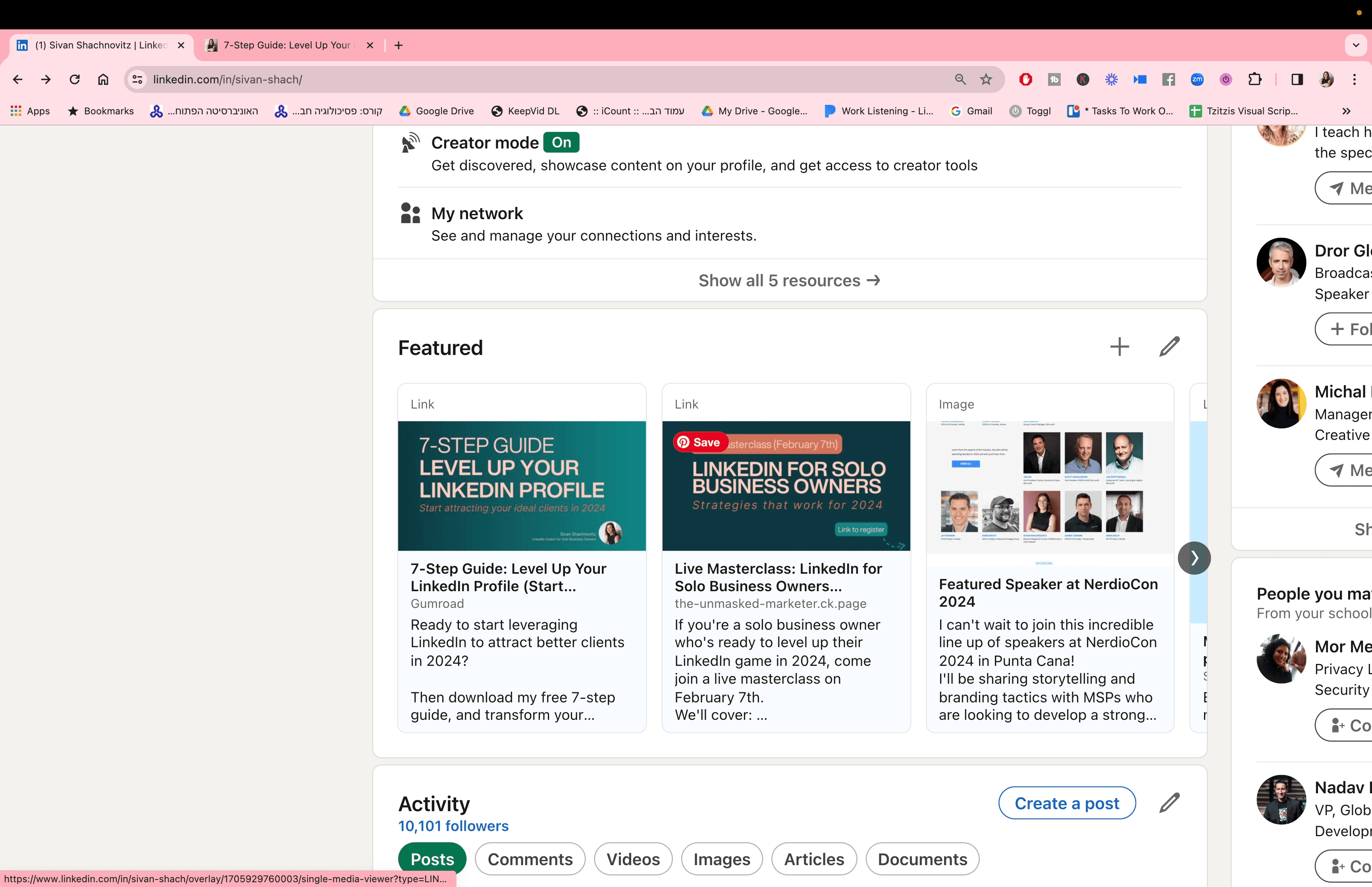The height and width of the screenshot is (887, 1372).
Task: Open the Extensions puzzle icon
Action: pyautogui.click(x=1254, y=79)
